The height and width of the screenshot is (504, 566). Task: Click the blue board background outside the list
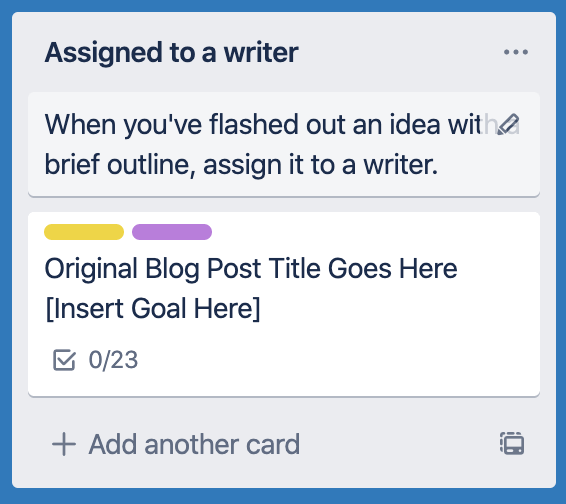284,496
